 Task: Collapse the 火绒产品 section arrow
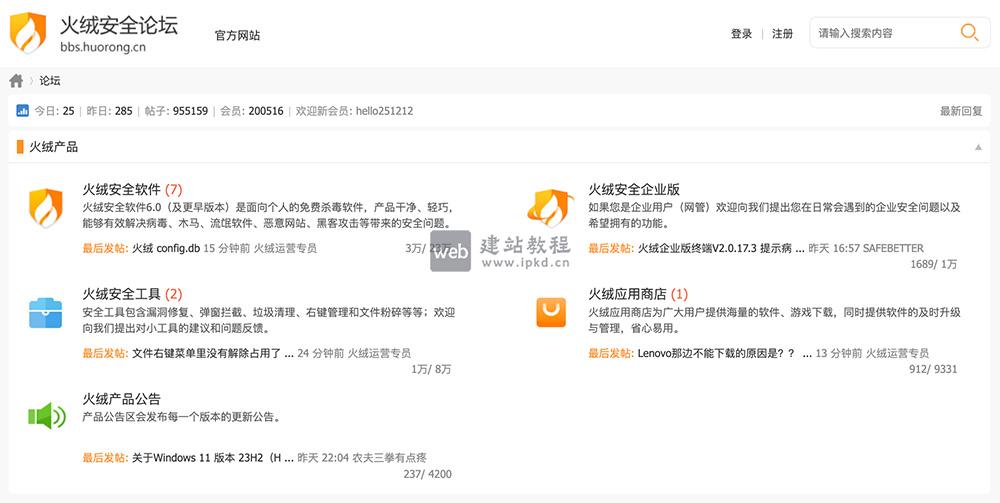click(978, 147)
